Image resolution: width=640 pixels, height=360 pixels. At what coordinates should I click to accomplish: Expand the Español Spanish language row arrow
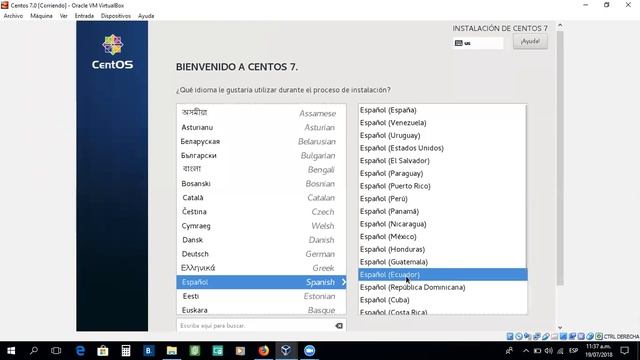pos(344,282)
